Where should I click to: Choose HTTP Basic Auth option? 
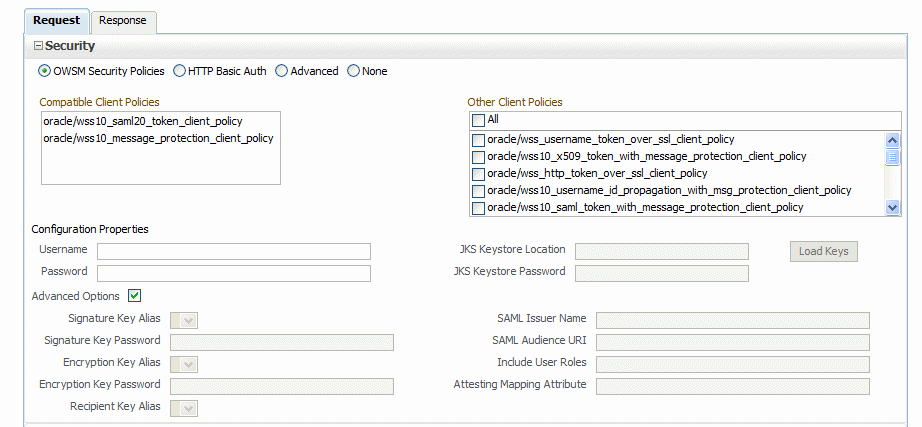click(179, 71)
